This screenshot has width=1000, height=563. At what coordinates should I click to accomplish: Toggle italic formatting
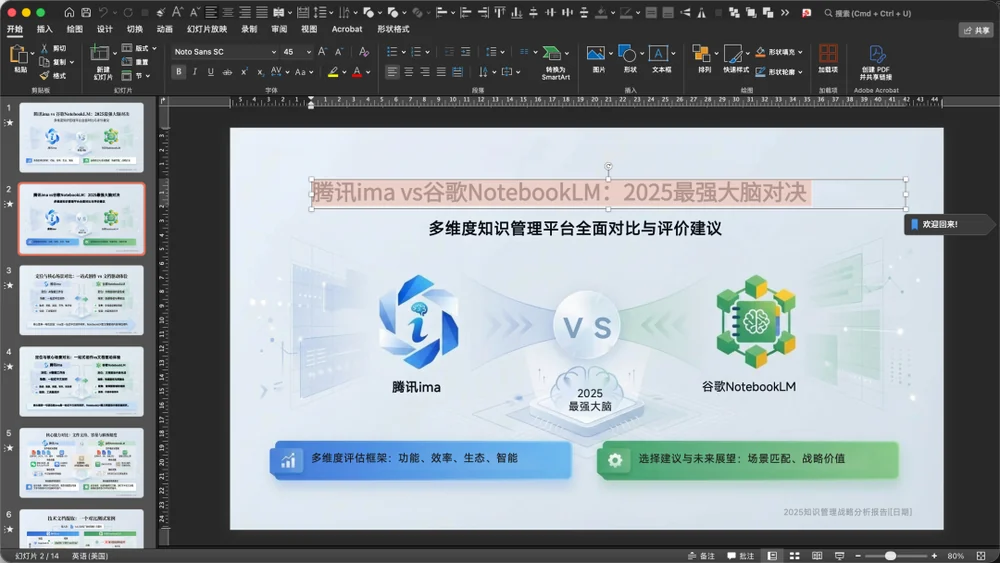tap(195, 72)
